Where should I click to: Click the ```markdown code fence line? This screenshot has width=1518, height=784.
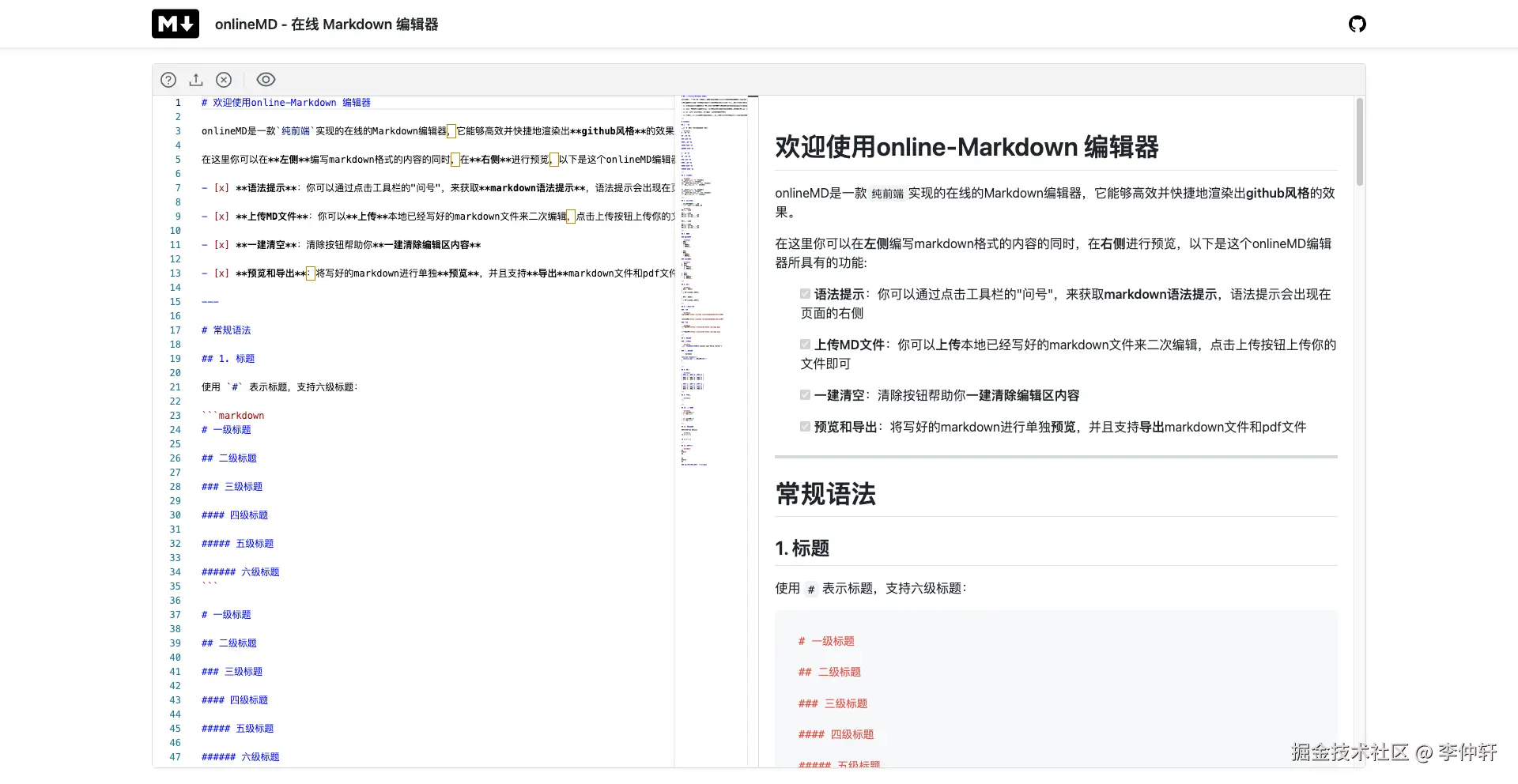(x=233, y=416)
